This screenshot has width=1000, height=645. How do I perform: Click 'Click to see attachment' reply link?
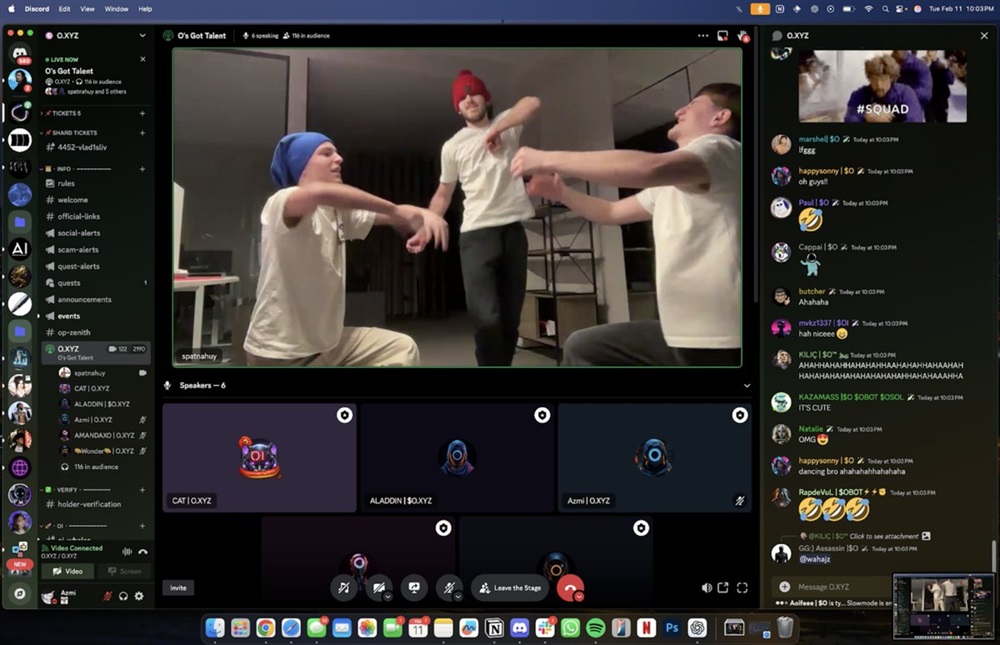(884, 536)
